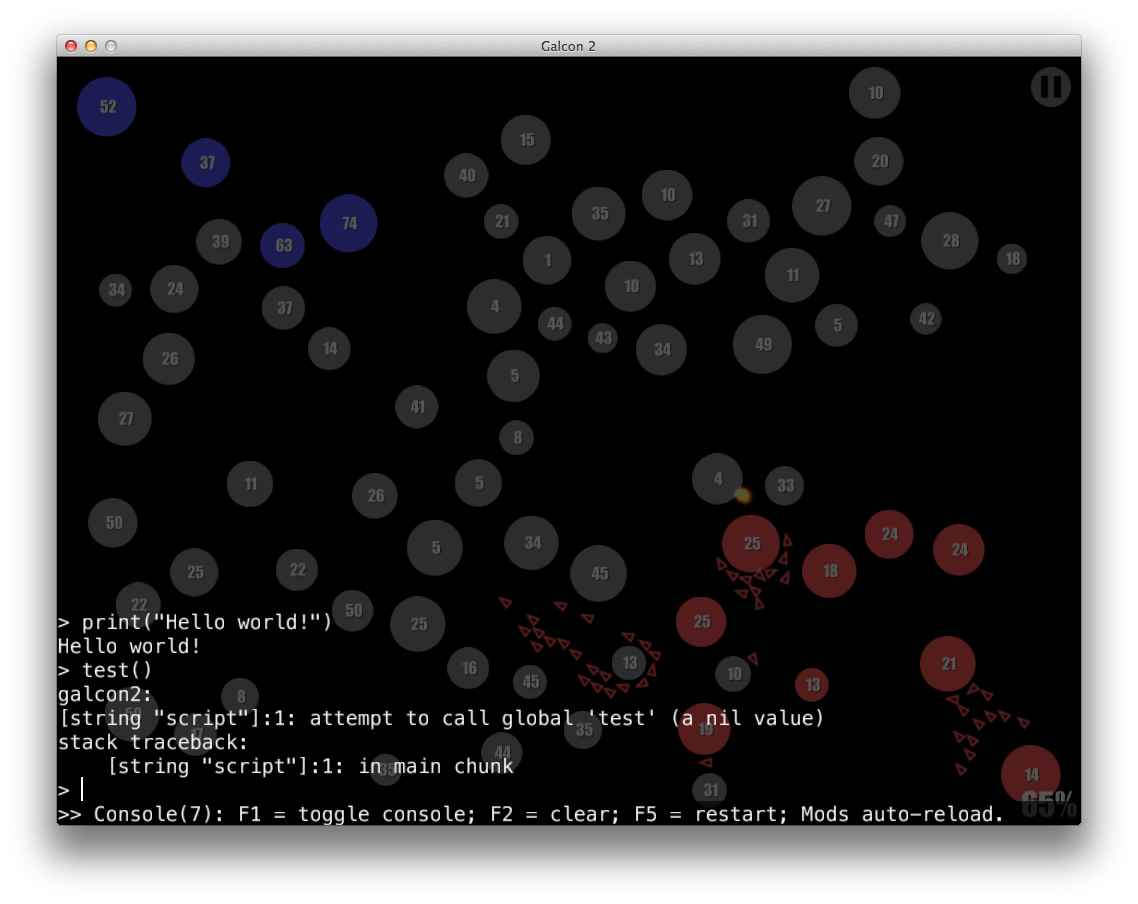The height and width of the screenshot is (904, 1138).
Task: Click the neutral gray planet numbered 16
Action: tap(469, 667)
